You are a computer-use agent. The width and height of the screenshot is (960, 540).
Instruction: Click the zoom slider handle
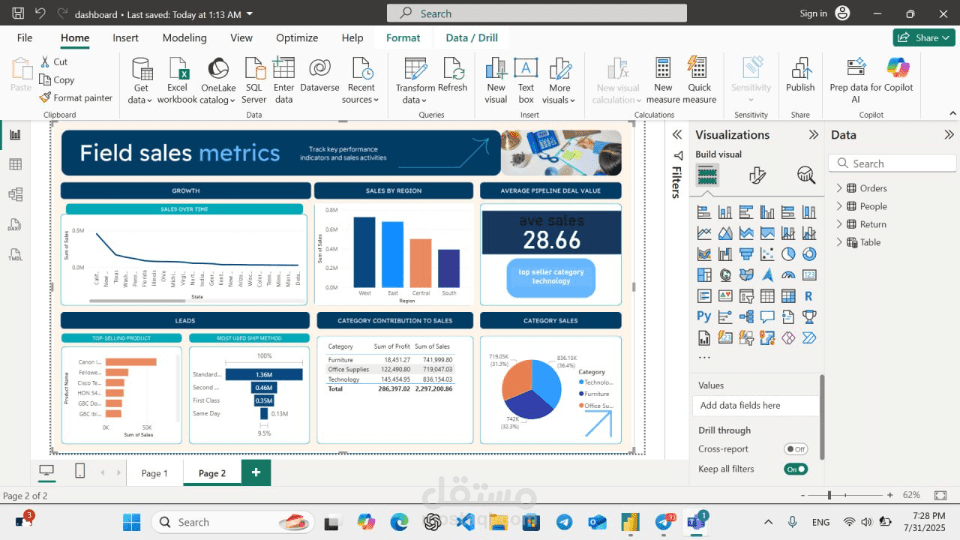tap(830, 495)
